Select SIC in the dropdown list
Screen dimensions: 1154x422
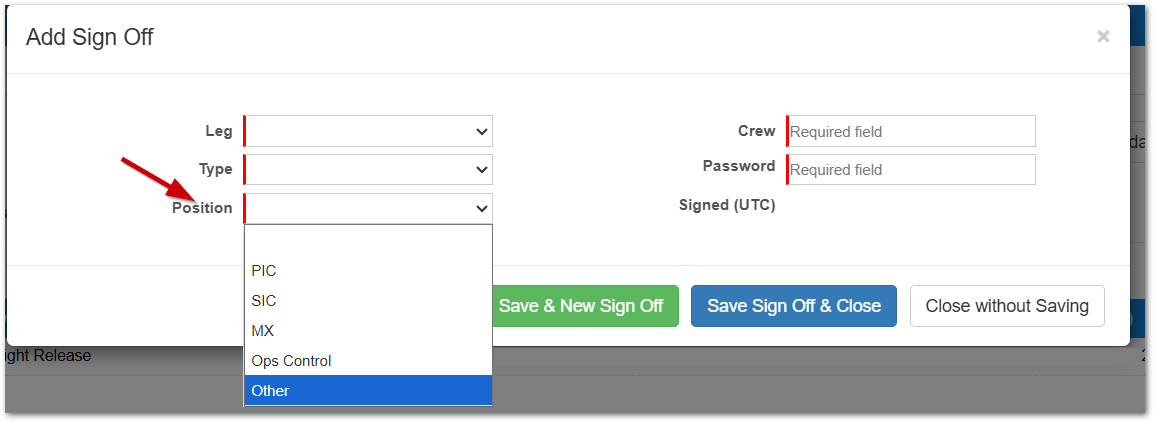[x=368, y=301]
